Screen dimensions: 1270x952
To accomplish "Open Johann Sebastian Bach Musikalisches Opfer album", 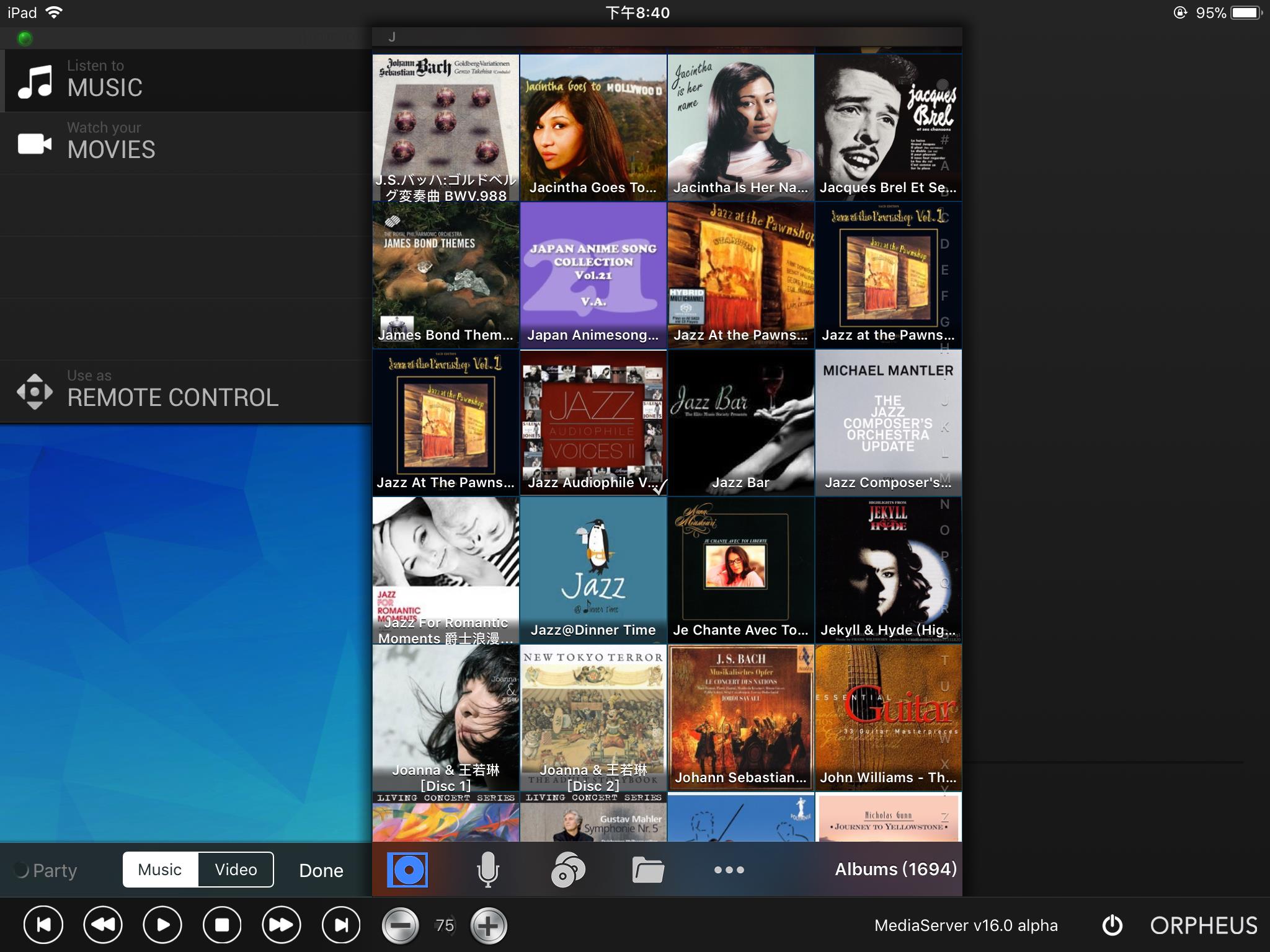I will (x=741, y=718).
